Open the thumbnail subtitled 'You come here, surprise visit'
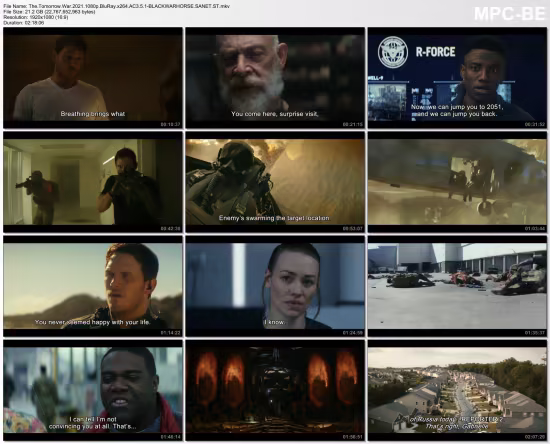 275,78
